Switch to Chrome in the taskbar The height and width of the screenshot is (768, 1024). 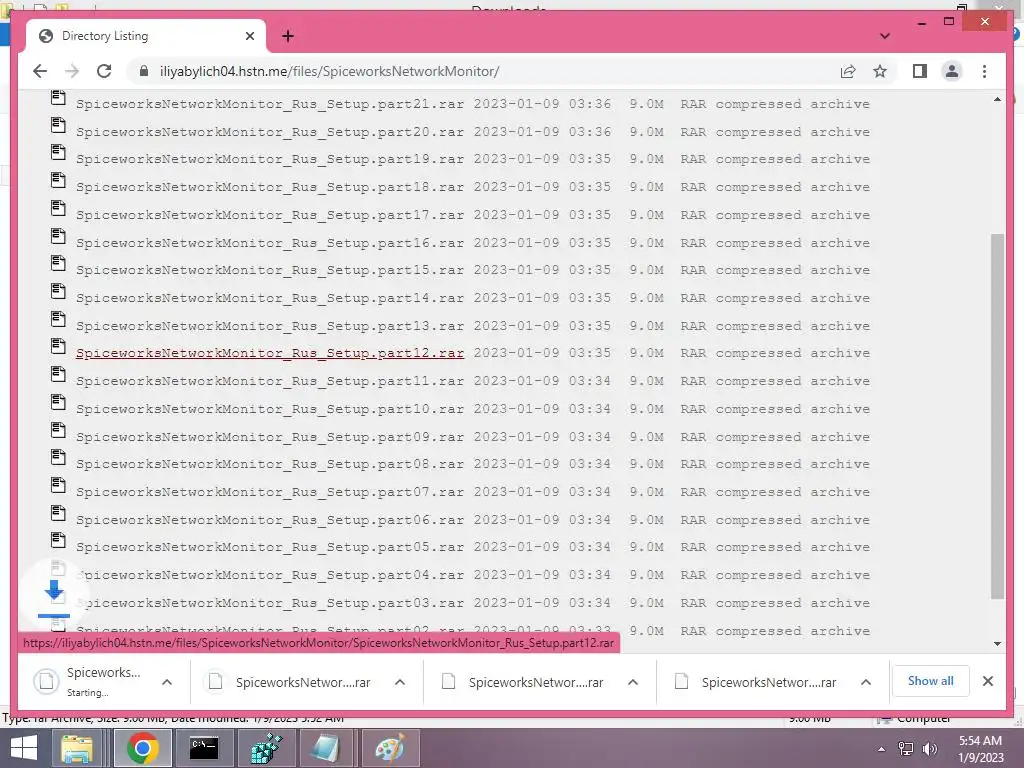tap(143, 748)
